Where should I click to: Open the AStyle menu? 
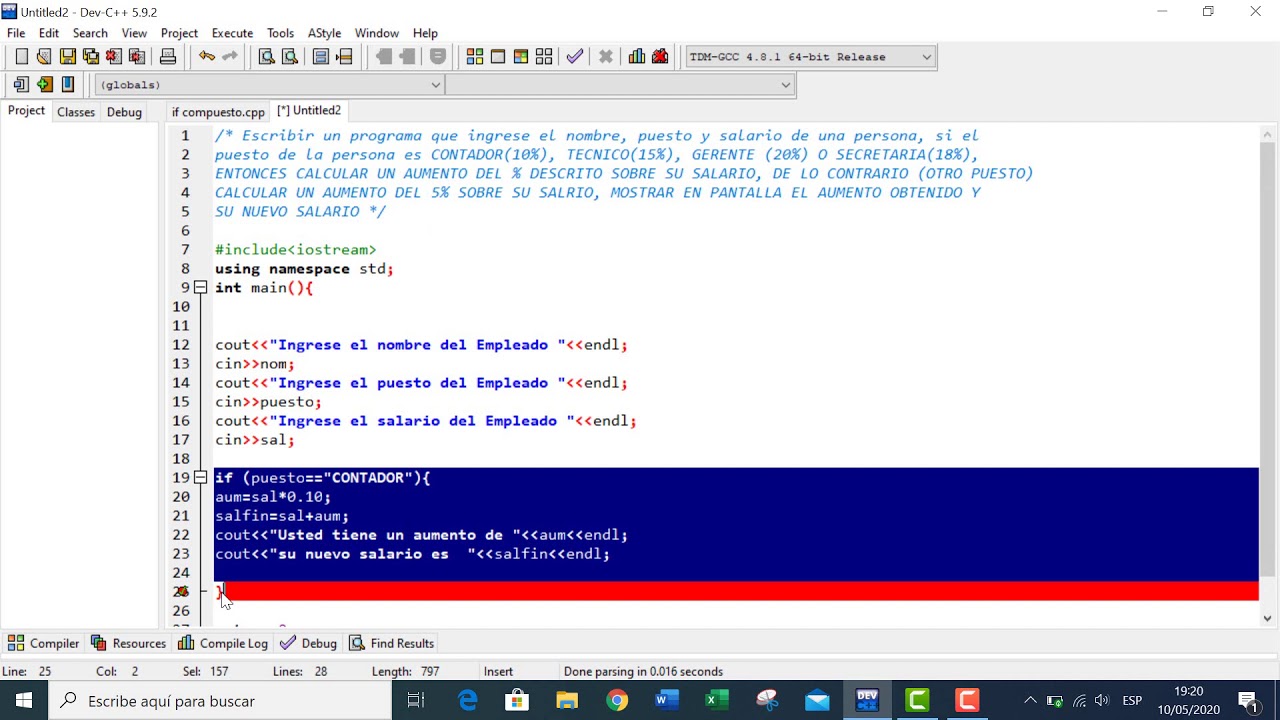324,33
